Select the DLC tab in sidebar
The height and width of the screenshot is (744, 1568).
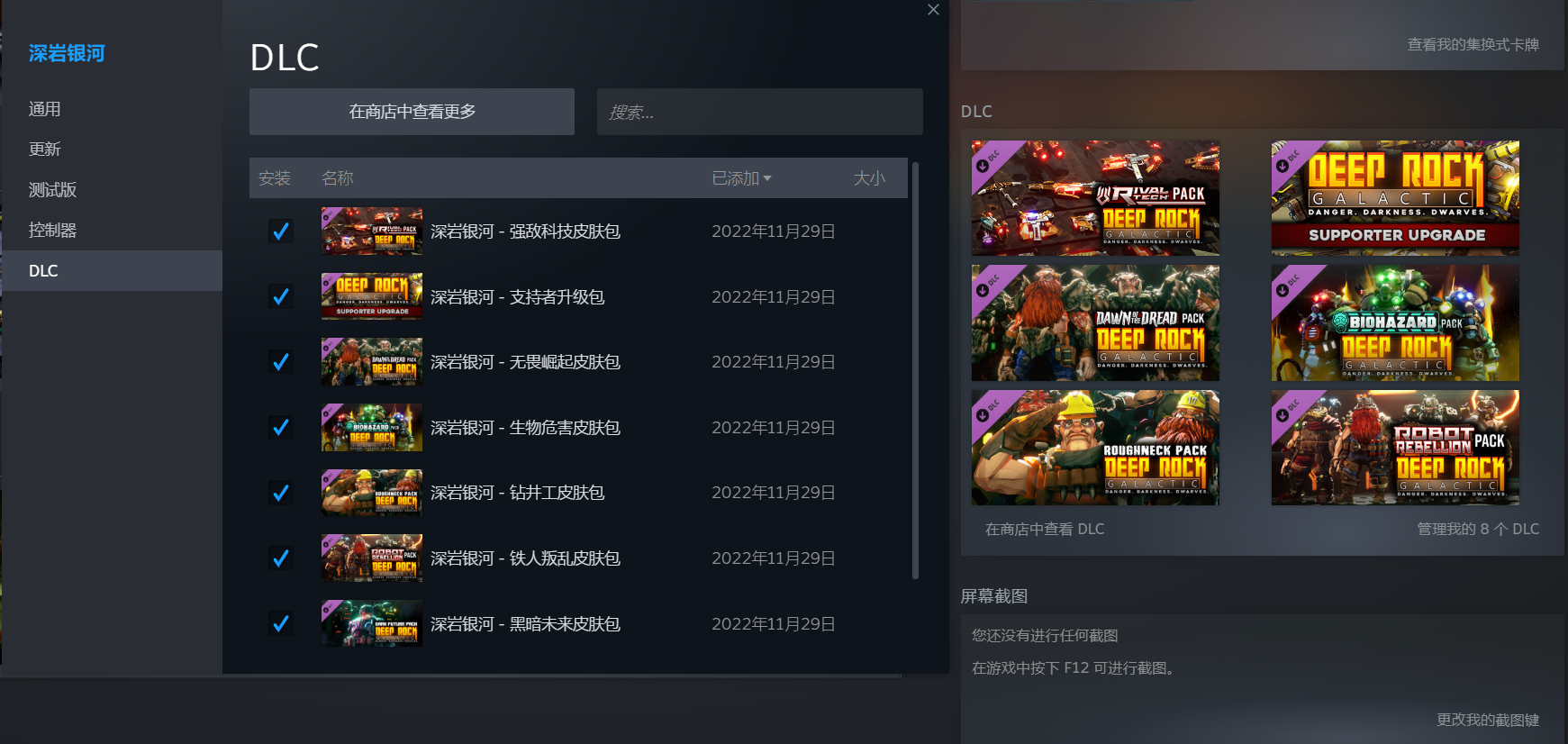[x=112, y=271]
